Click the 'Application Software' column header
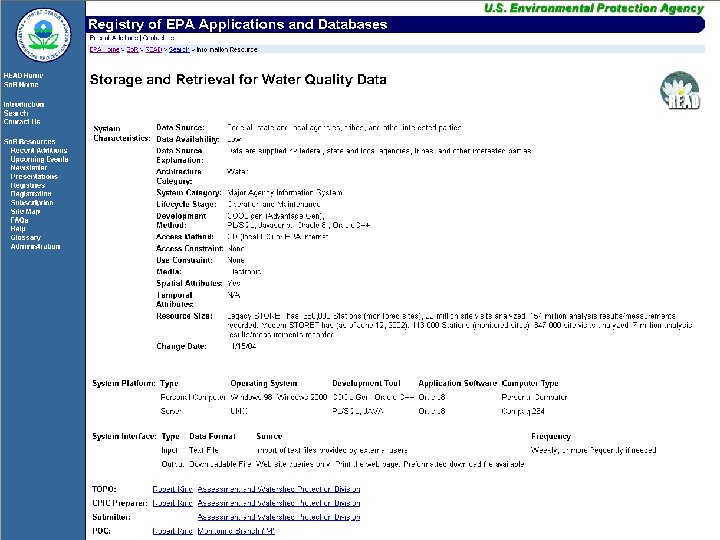 [458, 383]
